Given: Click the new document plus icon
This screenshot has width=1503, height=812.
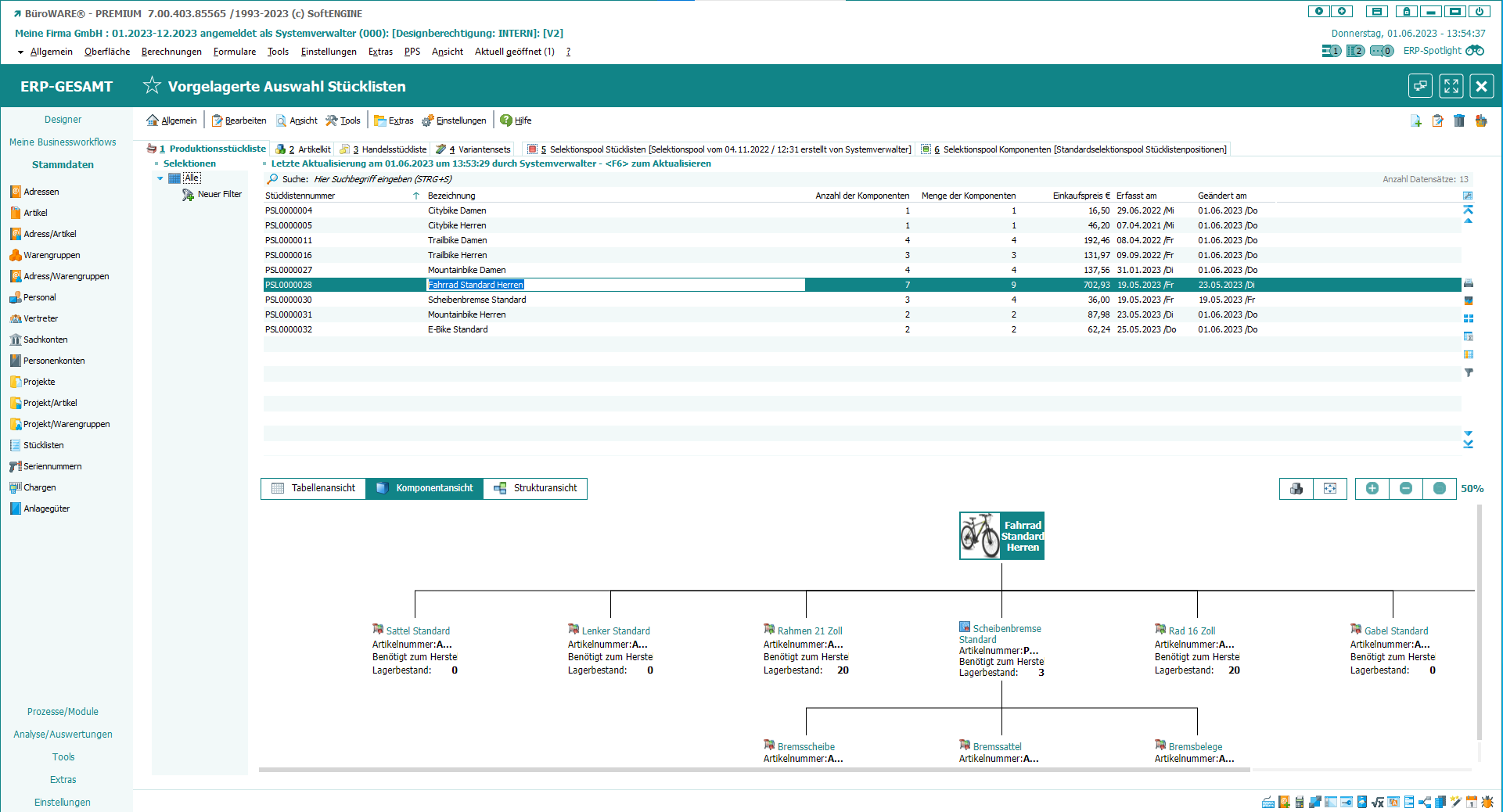Looking at the screenshot, I should click(1415, 120).
